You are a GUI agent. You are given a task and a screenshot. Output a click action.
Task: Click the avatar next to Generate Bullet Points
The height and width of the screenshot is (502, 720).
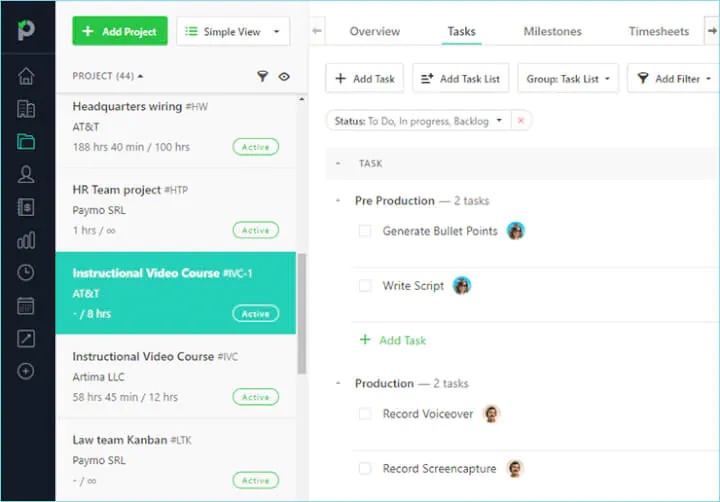click(516, 231)
